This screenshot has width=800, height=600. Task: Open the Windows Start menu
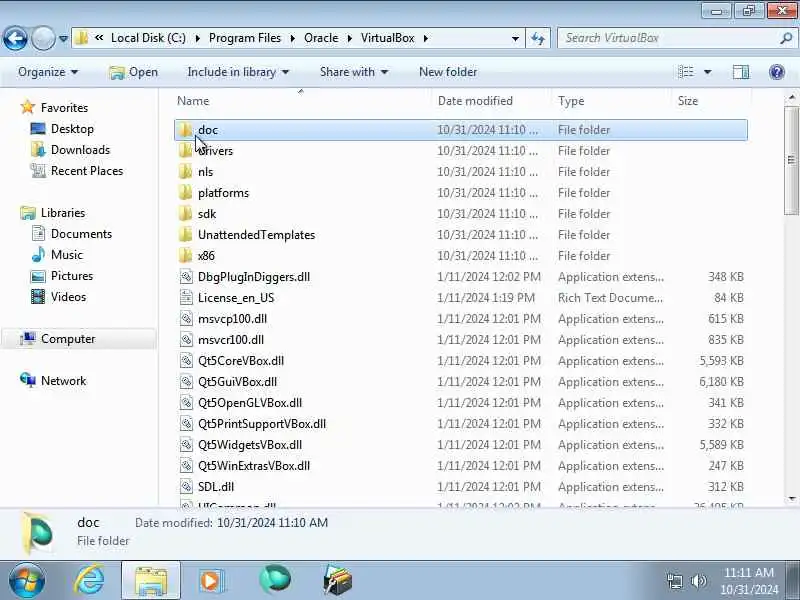[26, 580]
